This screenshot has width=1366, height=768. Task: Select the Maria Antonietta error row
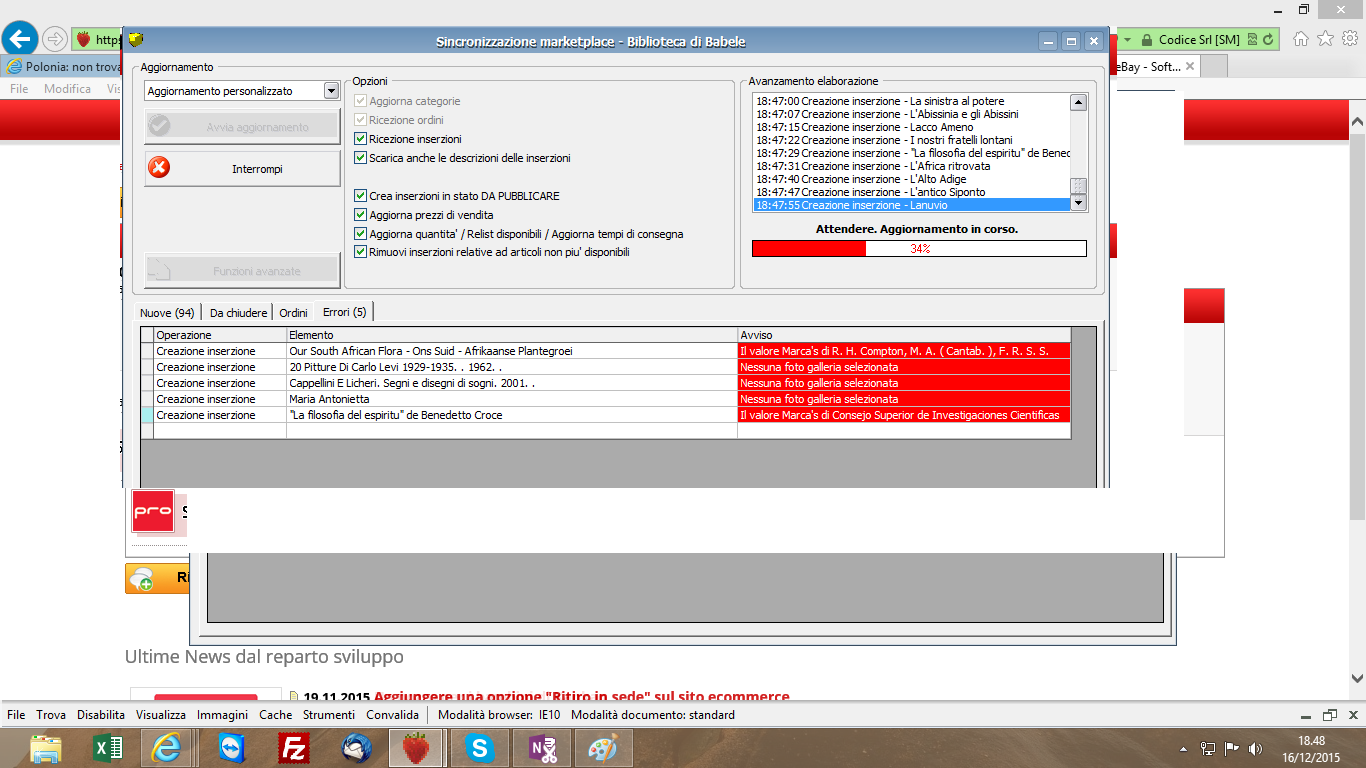tap(605, 399)
